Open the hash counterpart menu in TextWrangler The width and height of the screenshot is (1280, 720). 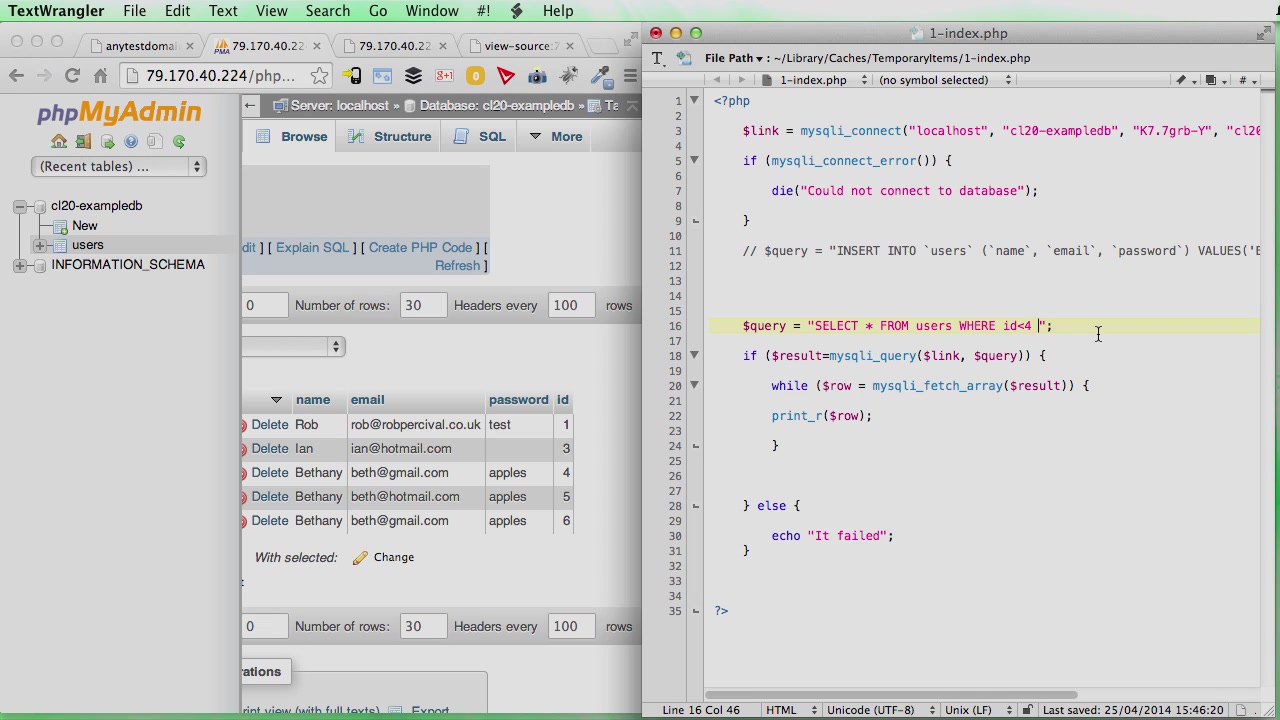pos(1246,80)
